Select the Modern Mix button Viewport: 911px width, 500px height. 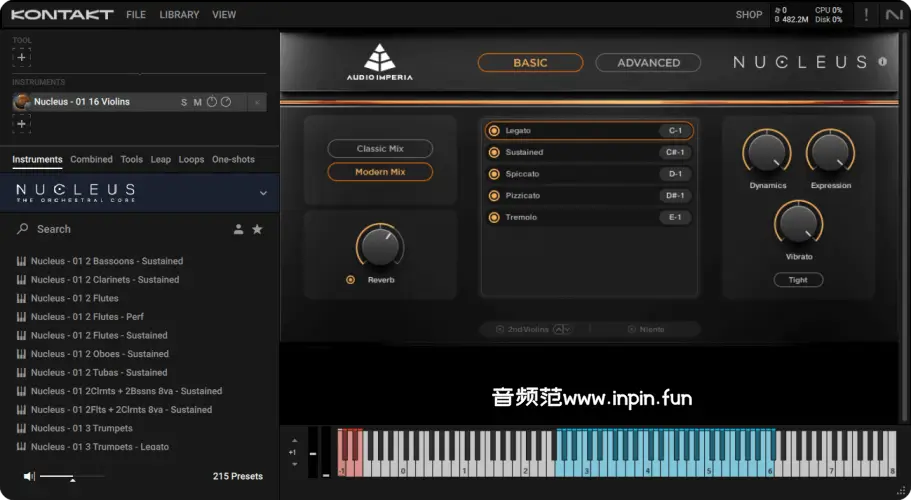[x=380, y=172]
